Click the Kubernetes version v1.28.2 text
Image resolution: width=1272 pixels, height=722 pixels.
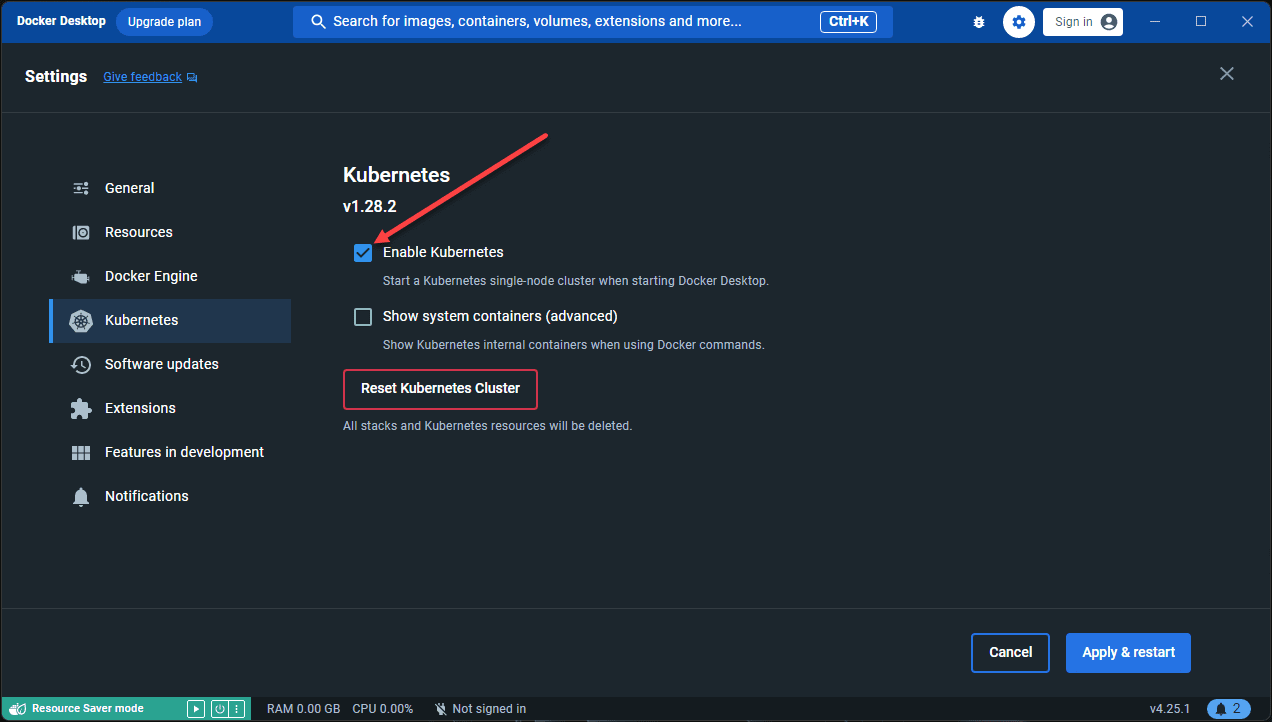(370, 207)
